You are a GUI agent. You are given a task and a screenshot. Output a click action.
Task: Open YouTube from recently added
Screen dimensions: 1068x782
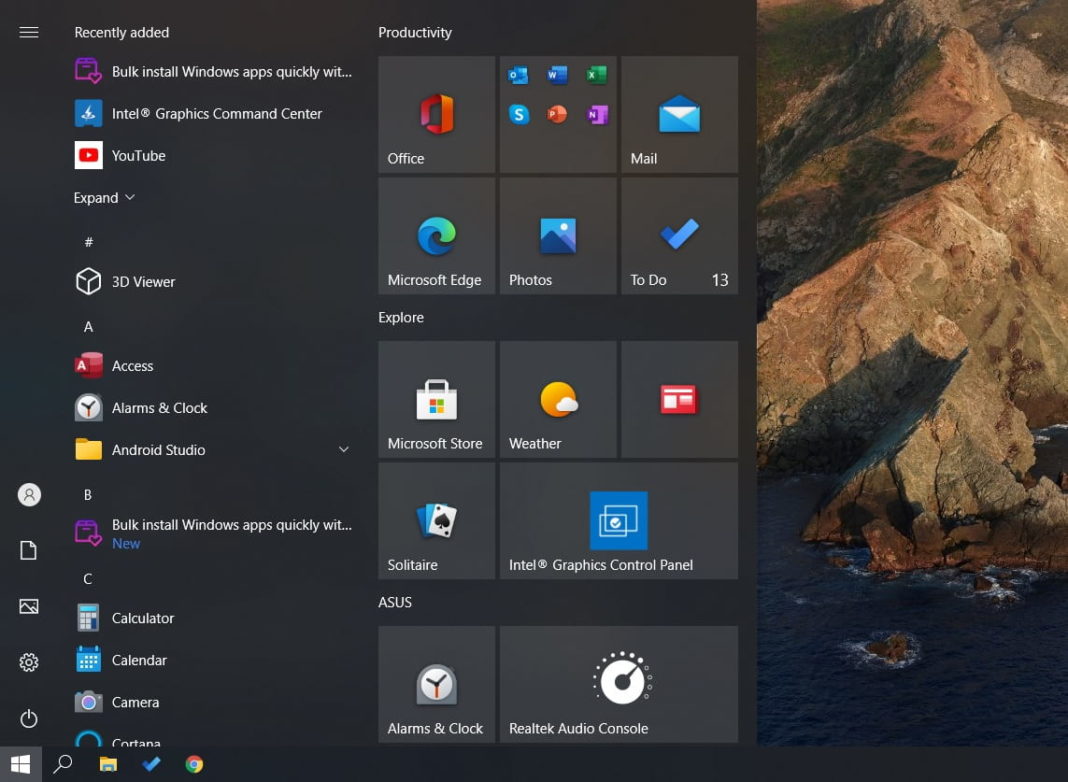137,155
